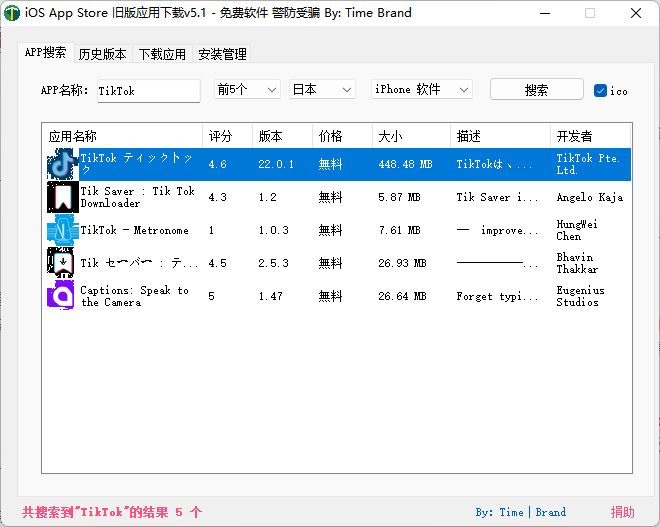The height and width of the screenshot is (527, 660).
Task: Click the 'Tik Saver i...' description cell
Action: (x=497, y=197)
